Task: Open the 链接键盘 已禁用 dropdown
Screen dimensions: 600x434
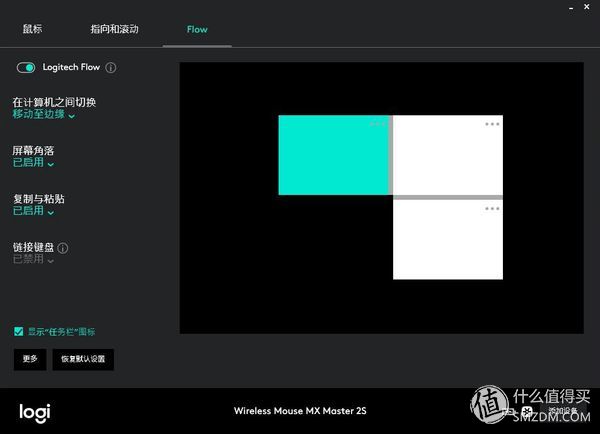Action: [33, 259]
